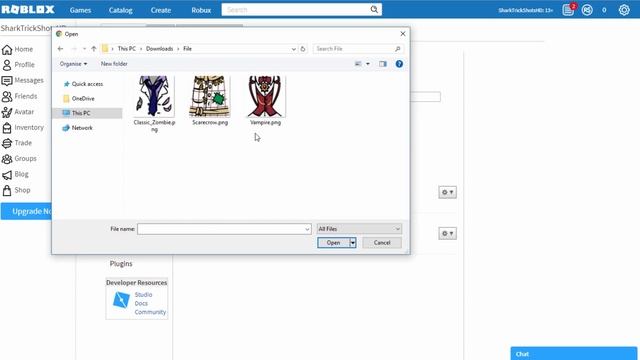Select This PC in the address path
Viewport: 640px width, 360px height.
tap(127, 49)
